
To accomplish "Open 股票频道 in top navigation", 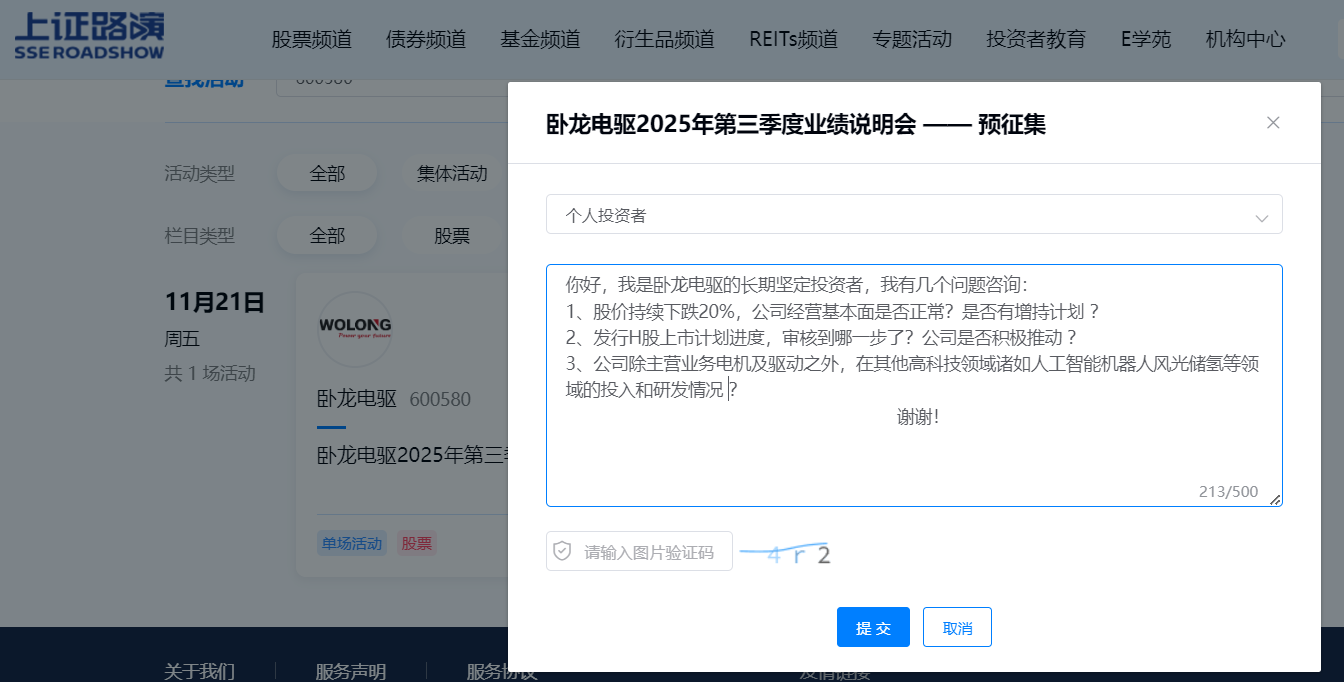I will coord(312,40).
